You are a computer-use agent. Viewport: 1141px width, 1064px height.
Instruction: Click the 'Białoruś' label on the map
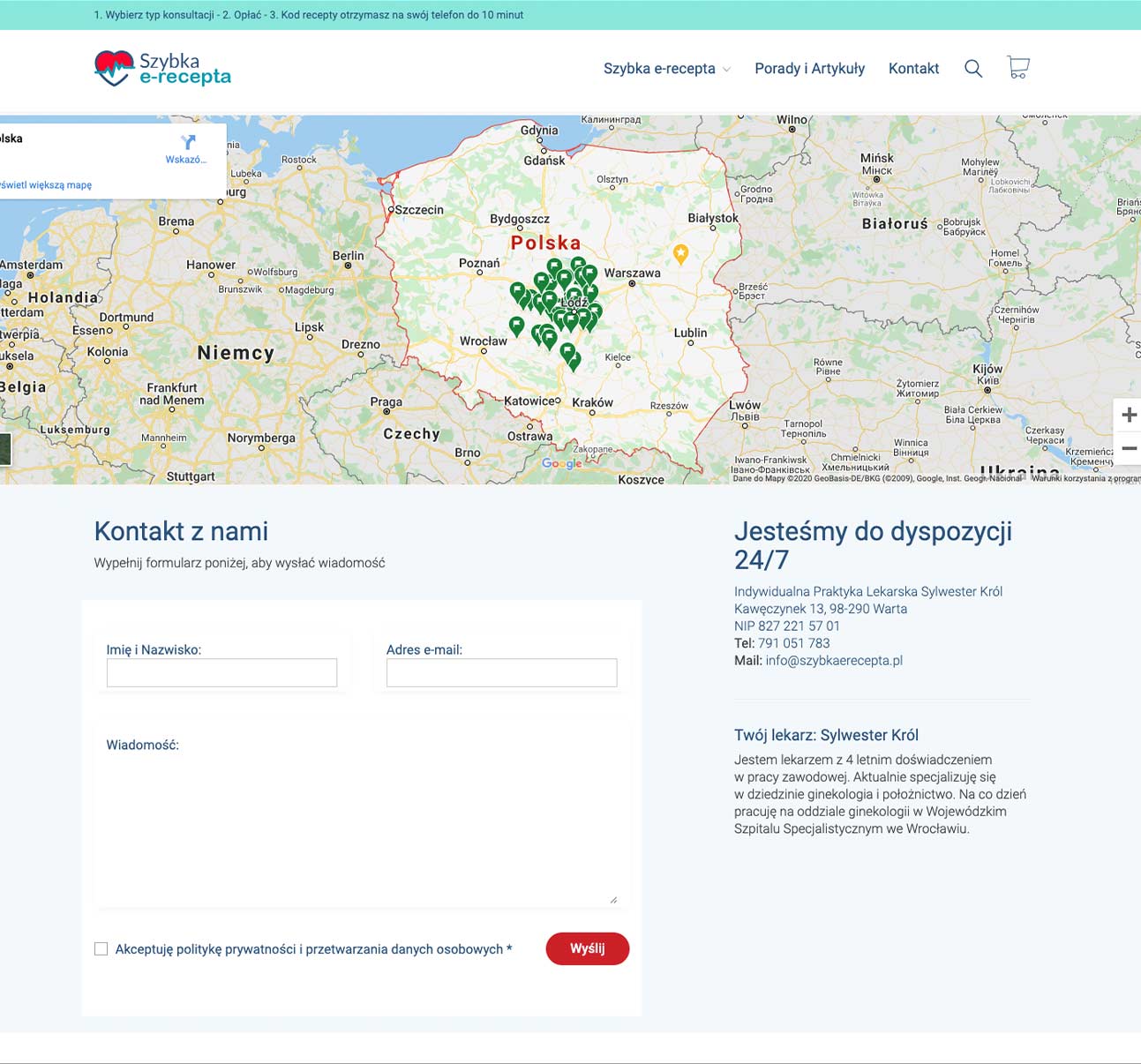click(x=895, y=224)
